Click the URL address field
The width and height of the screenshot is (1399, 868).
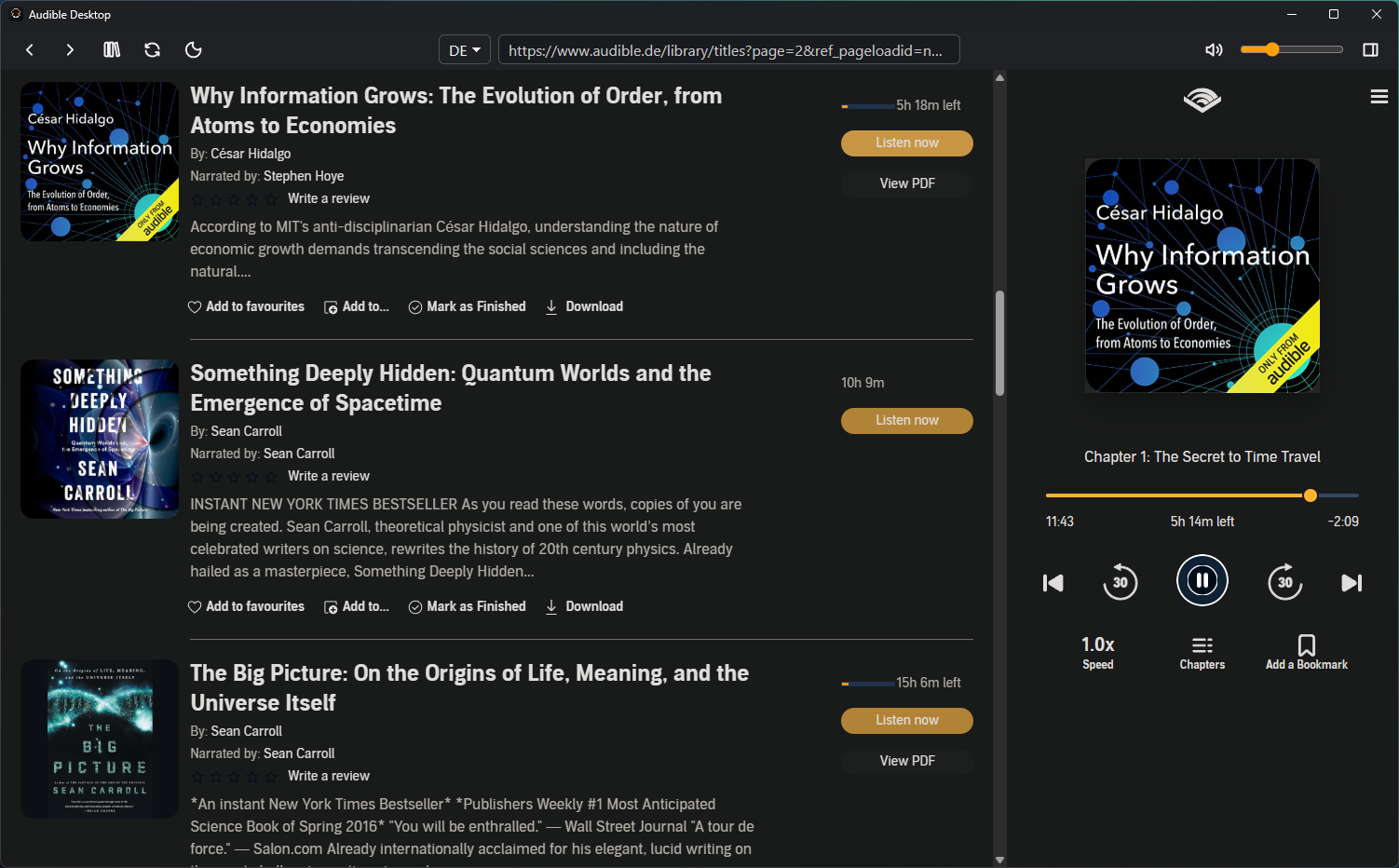tap(728, 50)
